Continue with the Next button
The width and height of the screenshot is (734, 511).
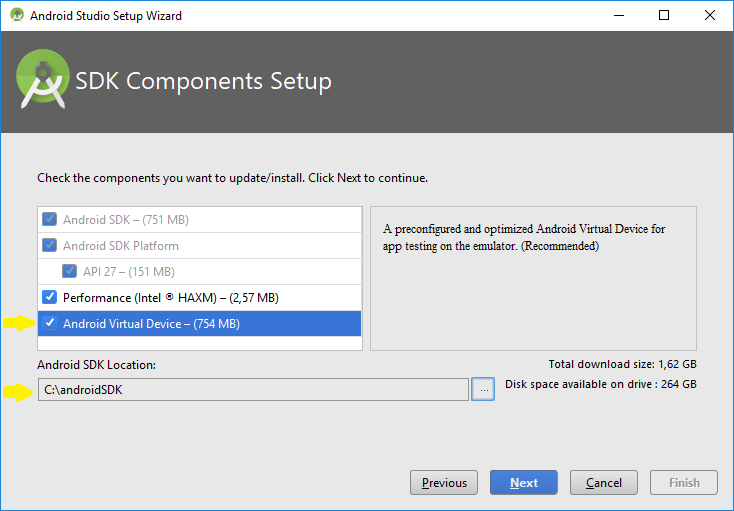[524, 482]
